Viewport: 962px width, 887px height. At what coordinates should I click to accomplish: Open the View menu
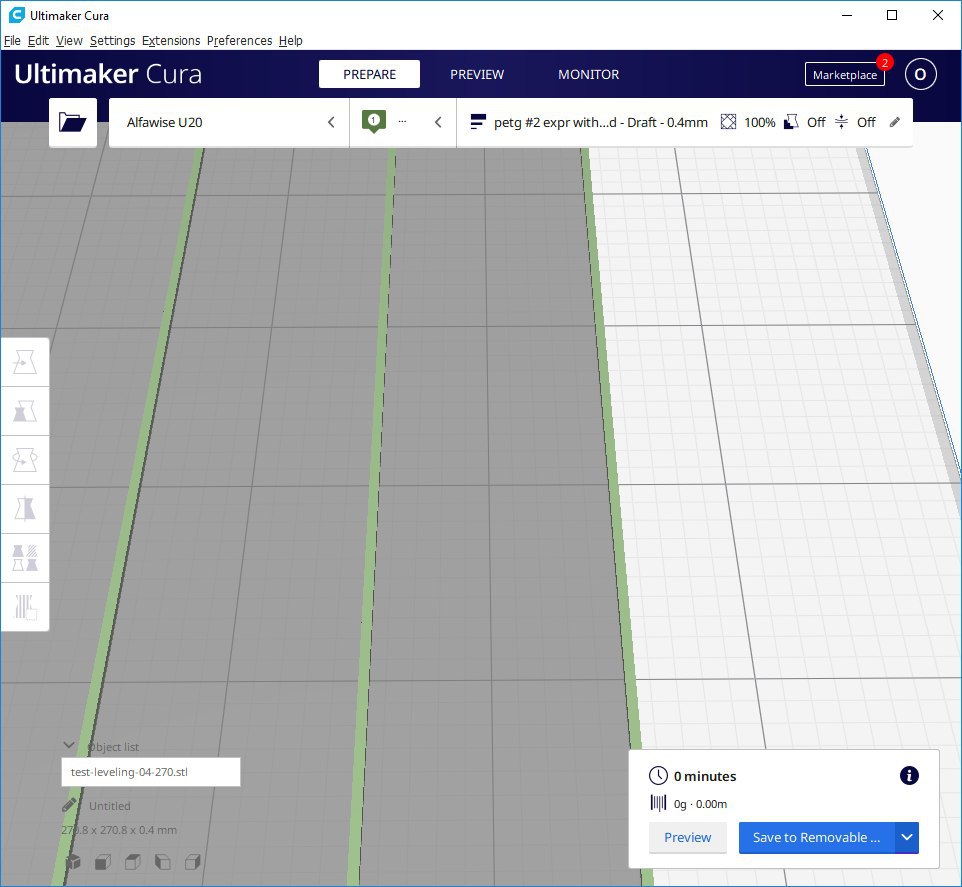coord(69,40)
